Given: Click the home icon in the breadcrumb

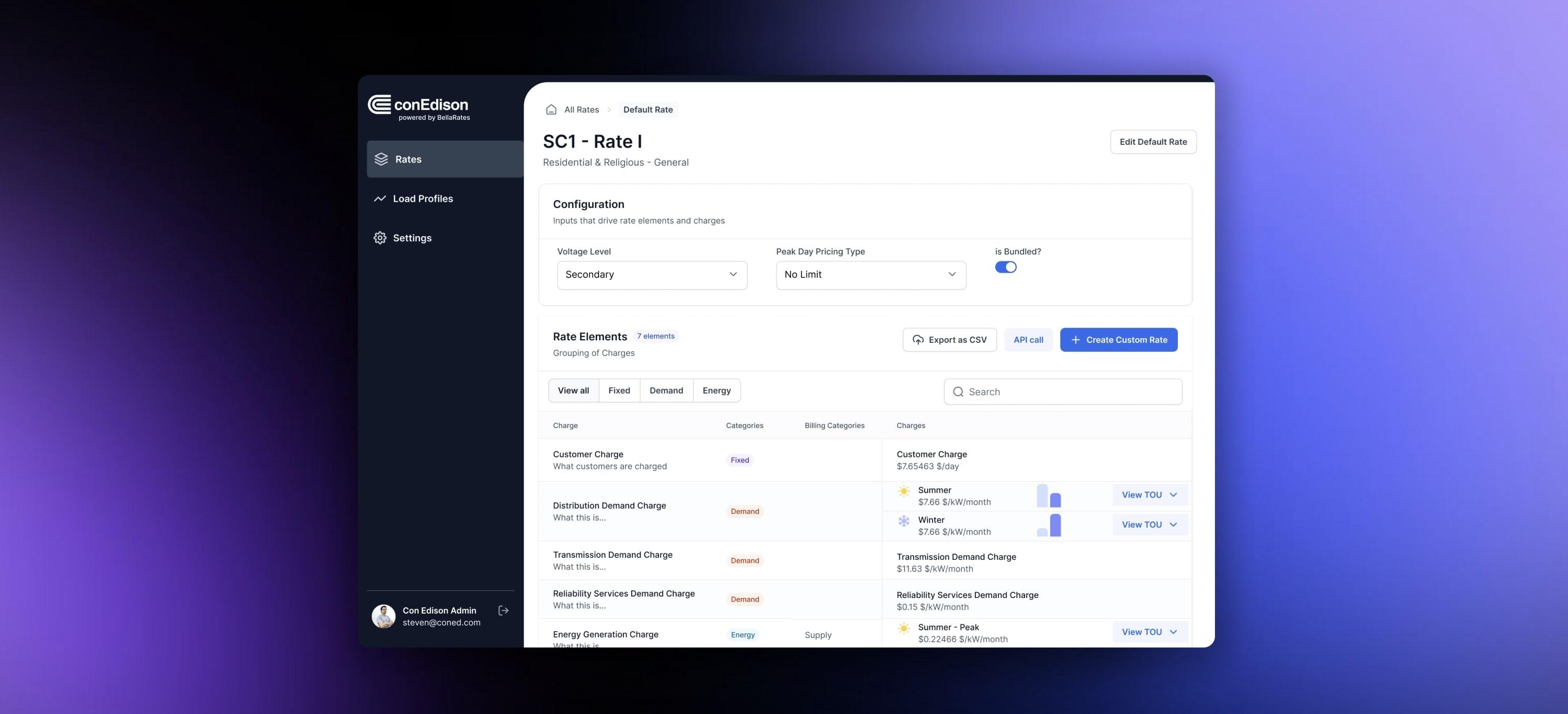Looking at the screenshot, I should tap(551, 109).
